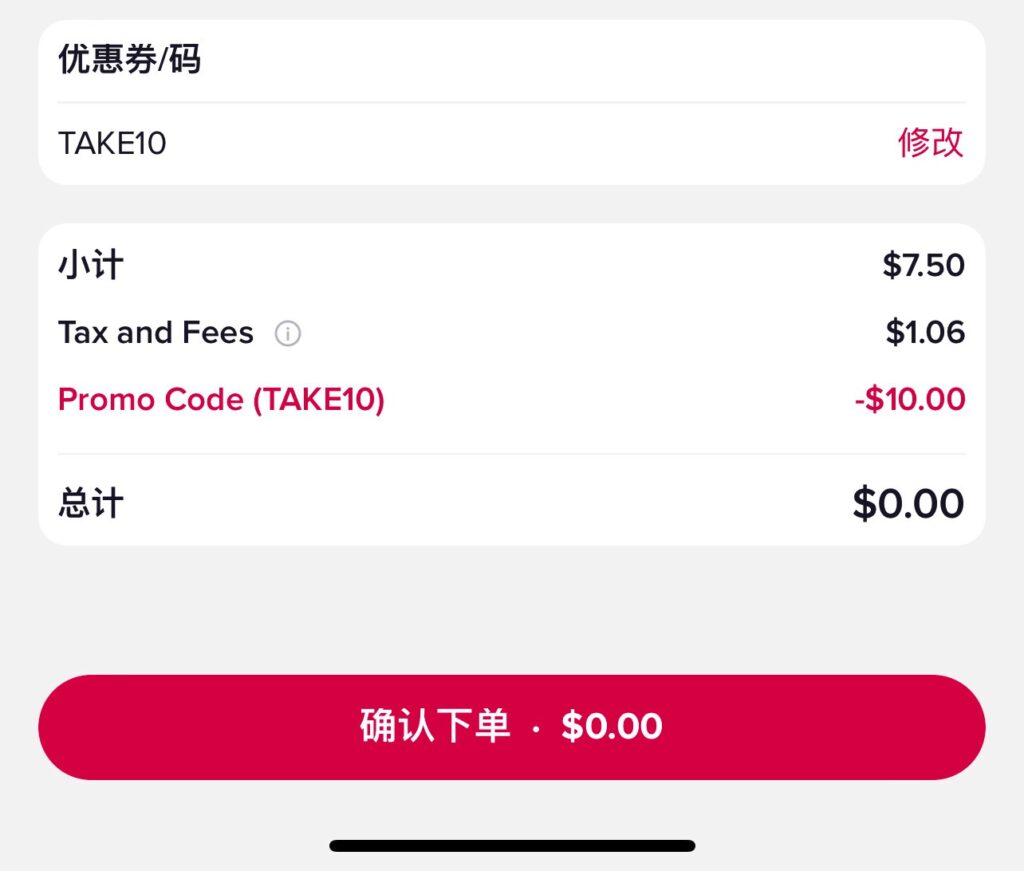Screen dimensions: 1024x871
Task: Tap the $7.50 subtotal amount
Action: pos(923,266)
